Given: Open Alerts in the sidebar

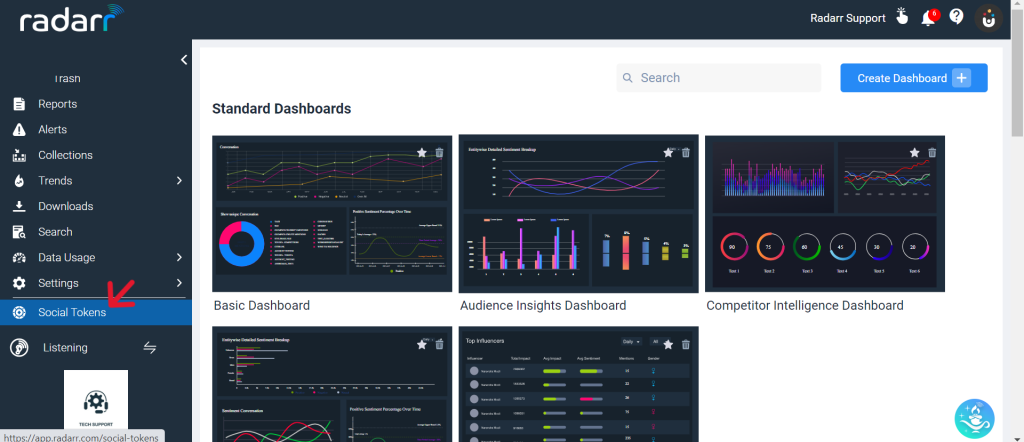Looking at the screenshot, I should click(52, 129).
